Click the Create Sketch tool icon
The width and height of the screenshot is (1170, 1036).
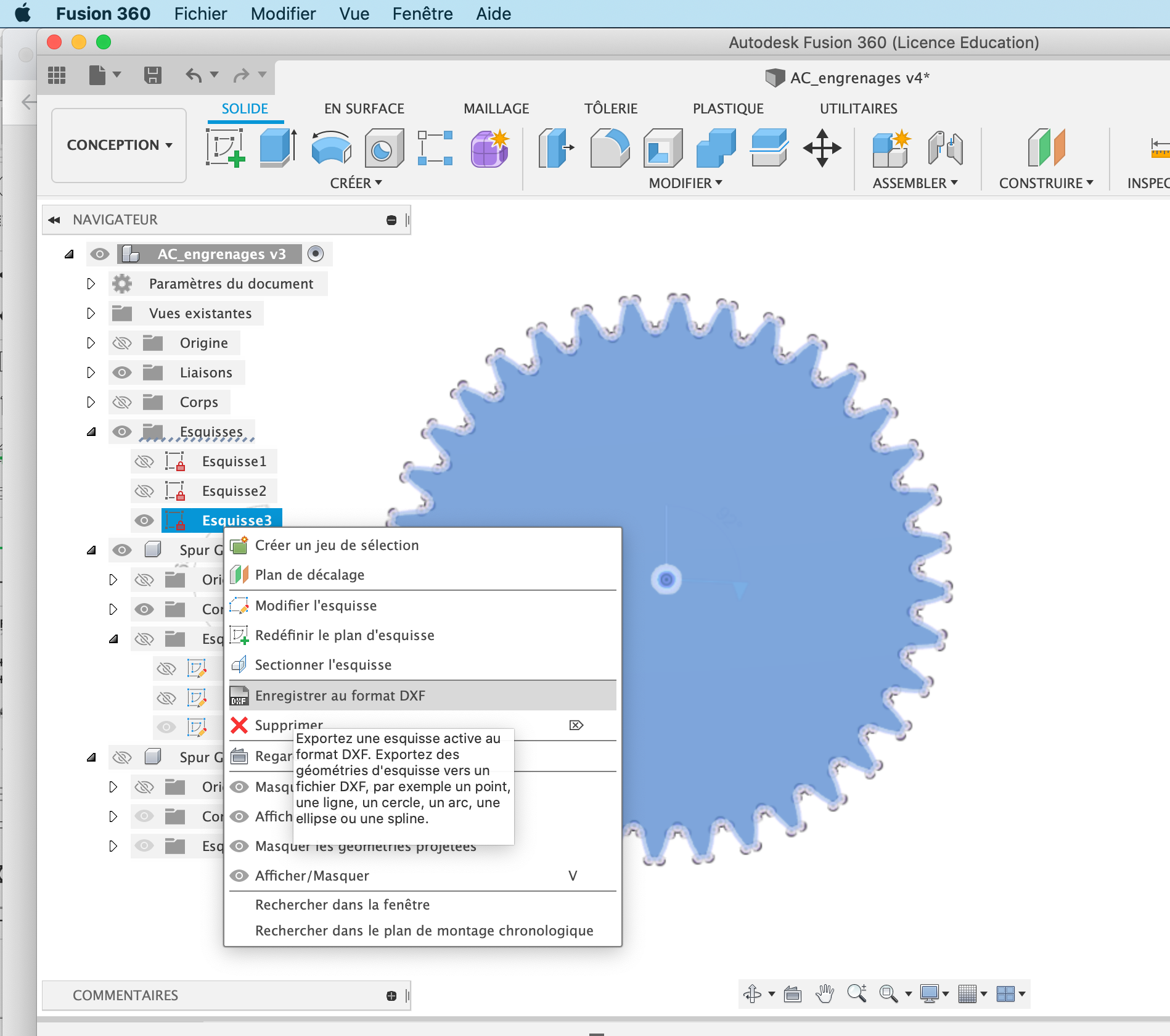(225, 148)
